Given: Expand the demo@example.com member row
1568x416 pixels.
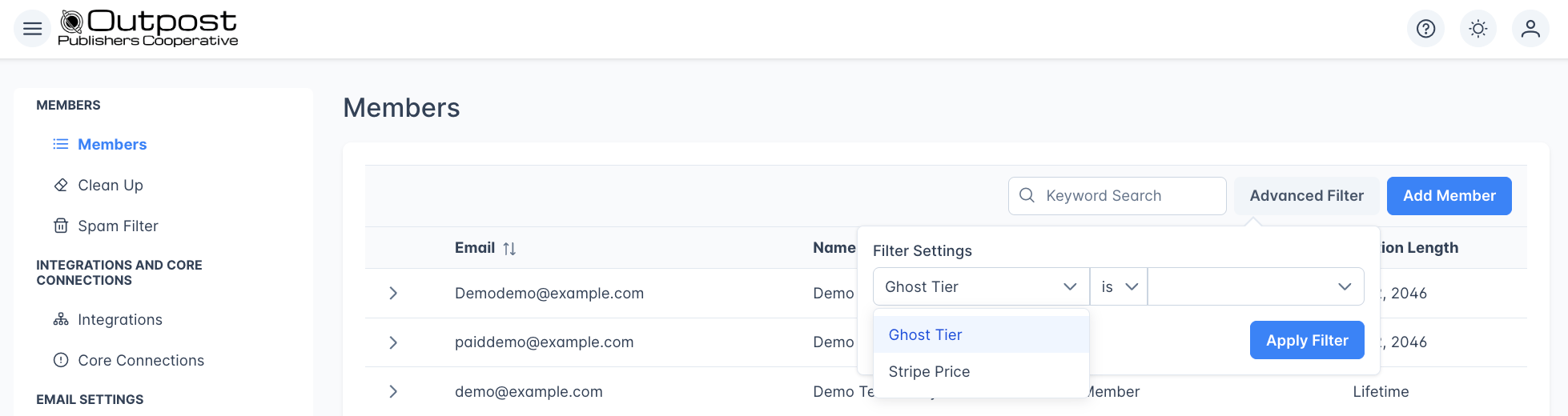Looking at the screenshot, I should [393, 391].
